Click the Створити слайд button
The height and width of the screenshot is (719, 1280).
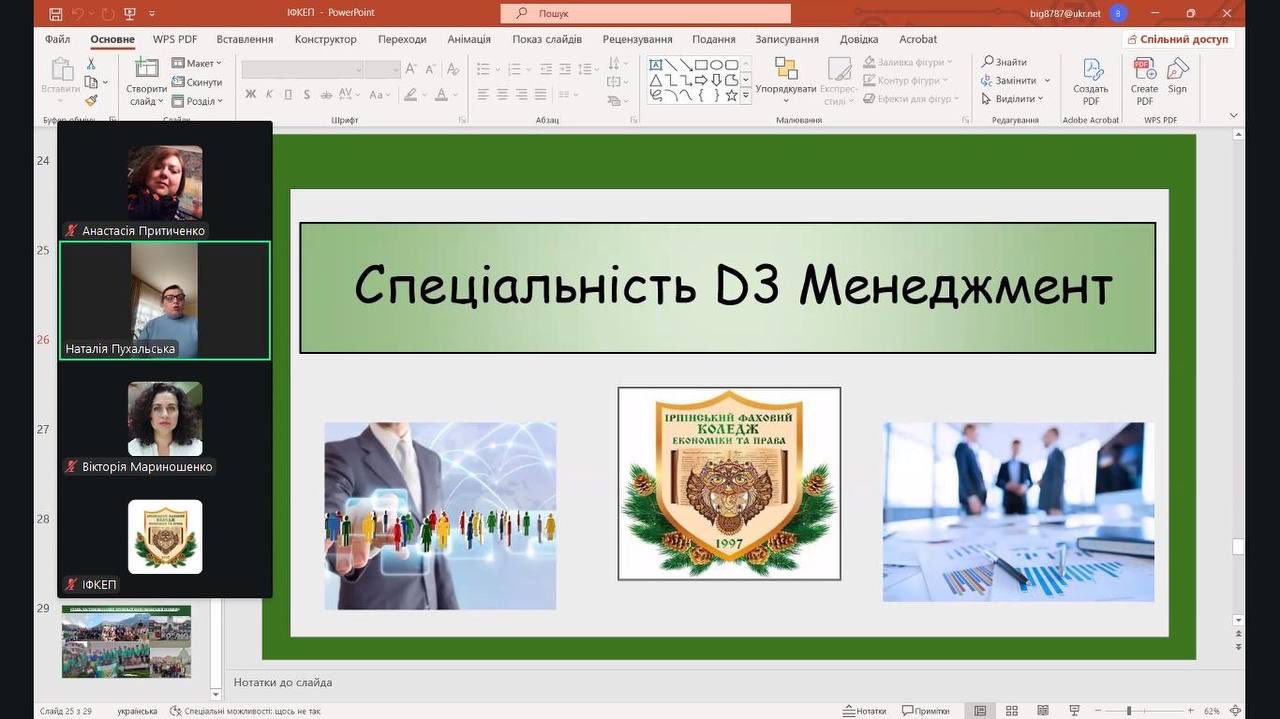click(146, 82)
